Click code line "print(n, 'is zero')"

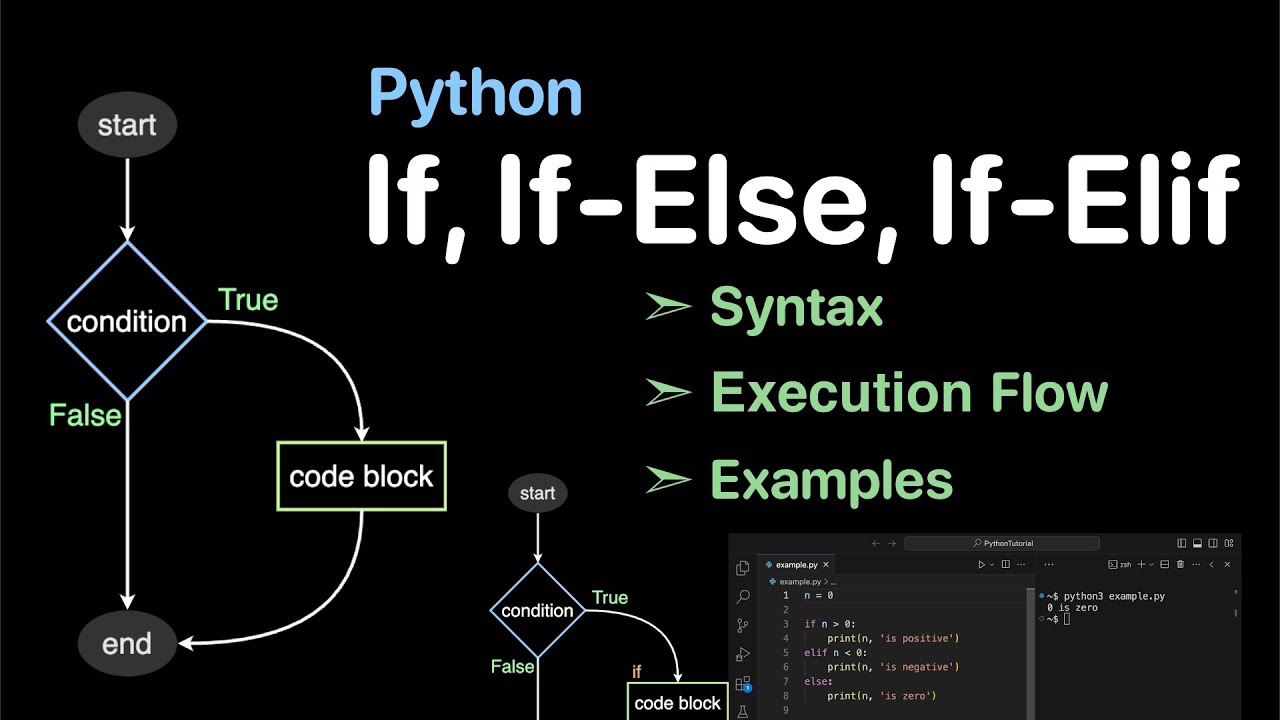pos(881,695)
